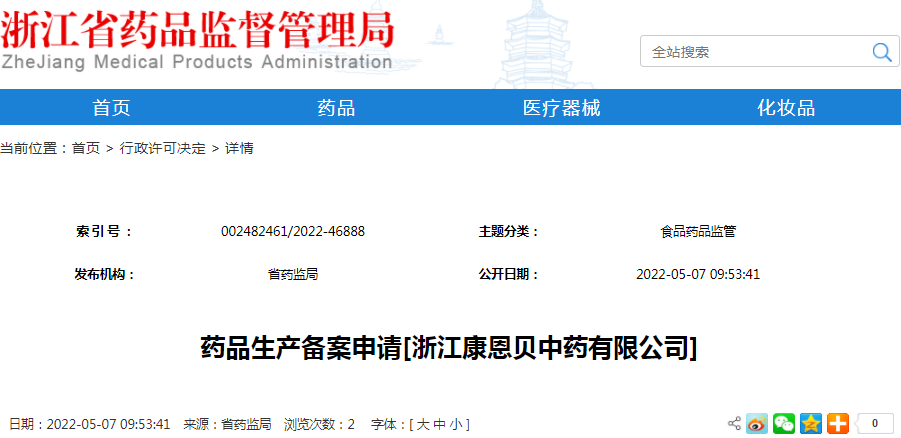Select the index number 002482461/2022-46888
901x438 pixels.
293,232
